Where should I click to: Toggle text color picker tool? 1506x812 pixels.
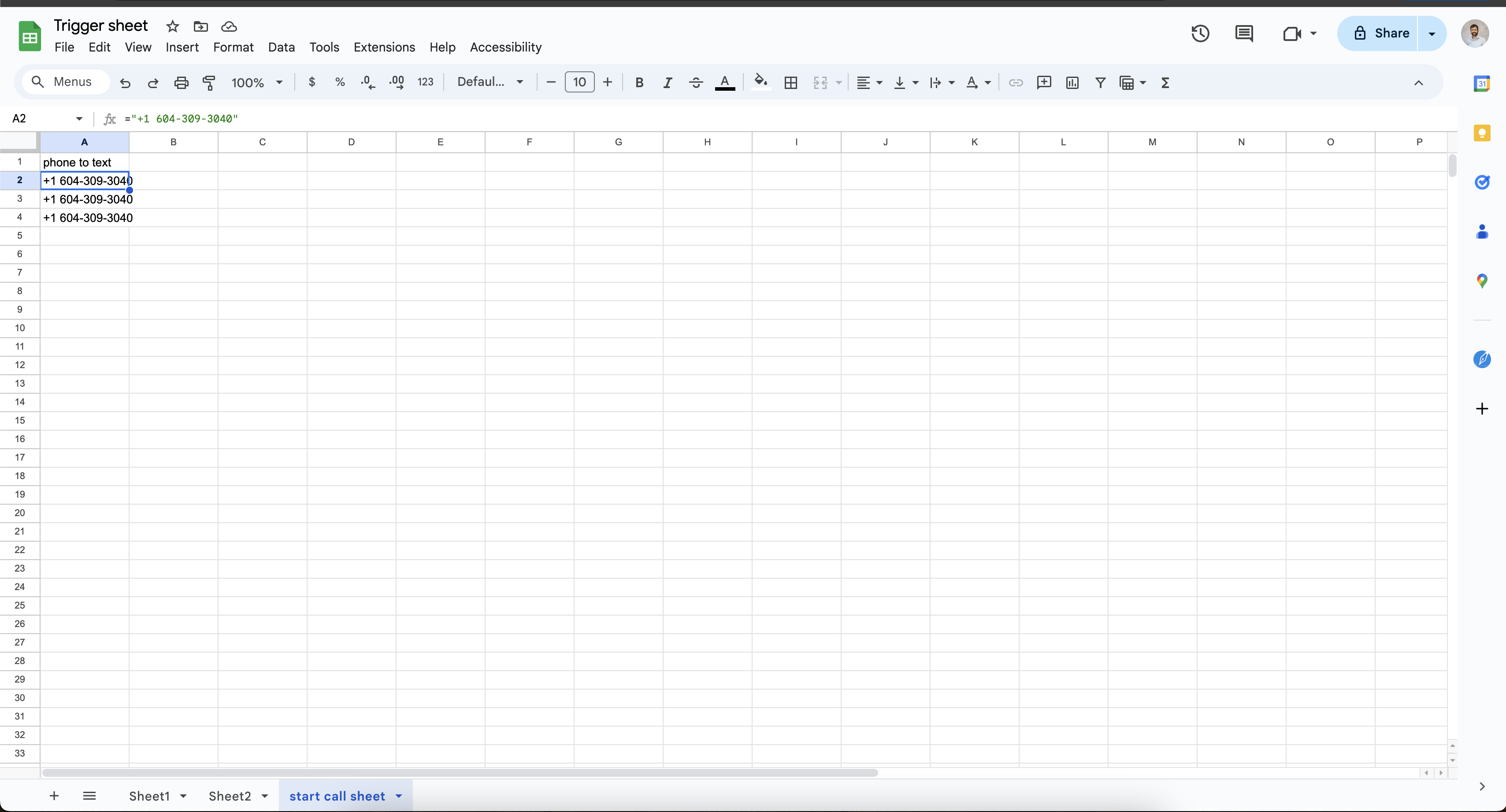pos(727,82)
